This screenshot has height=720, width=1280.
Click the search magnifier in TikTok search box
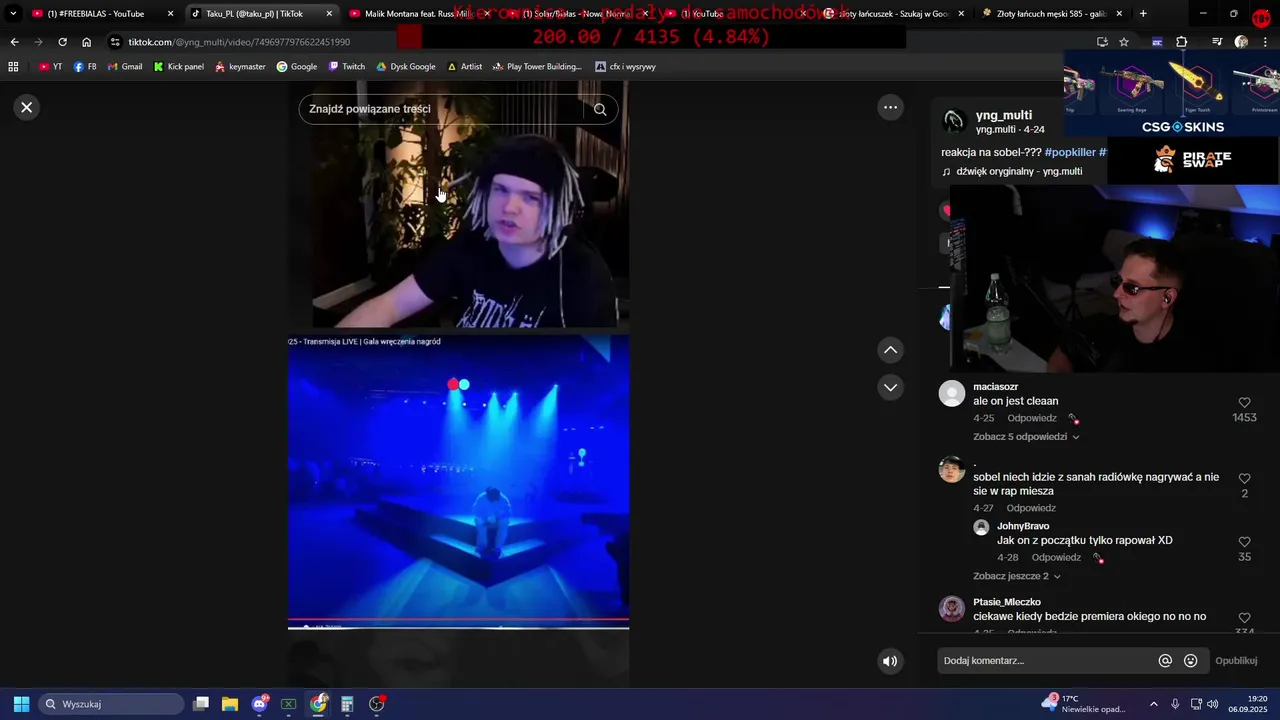(600, 109)
